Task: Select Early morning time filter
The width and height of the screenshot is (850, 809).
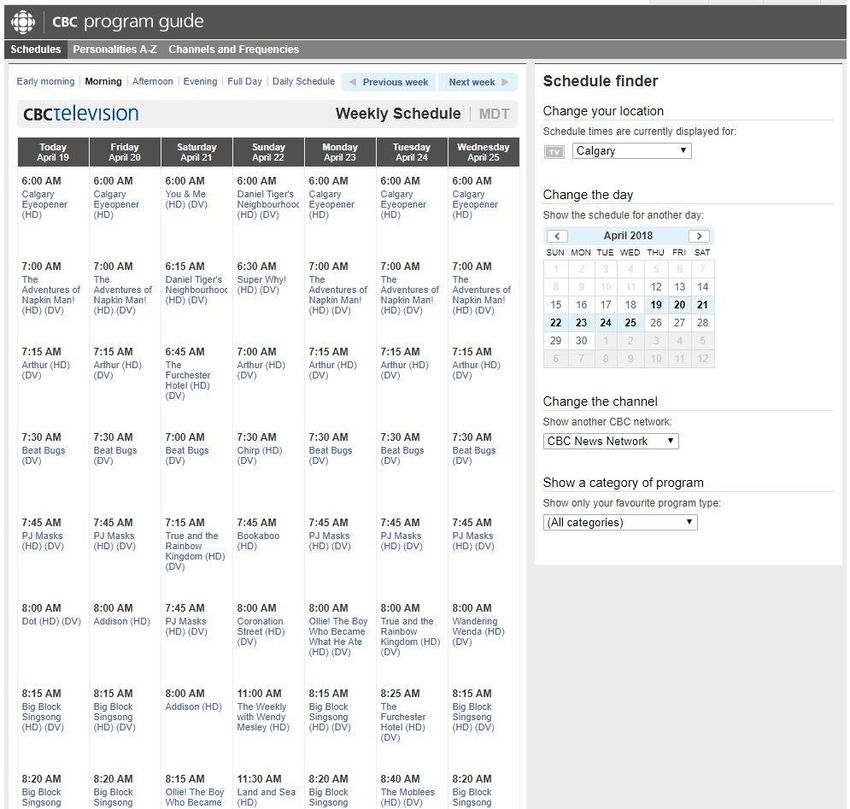Action: coord(46,81)
